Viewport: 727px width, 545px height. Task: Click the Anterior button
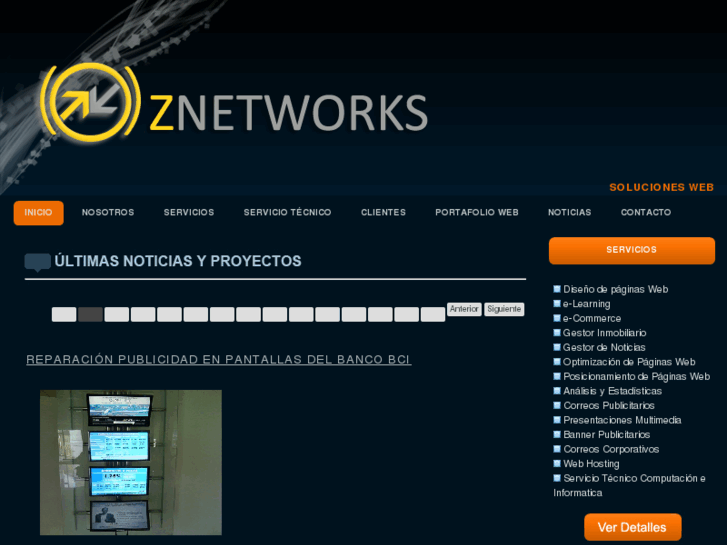click(464, 309)
